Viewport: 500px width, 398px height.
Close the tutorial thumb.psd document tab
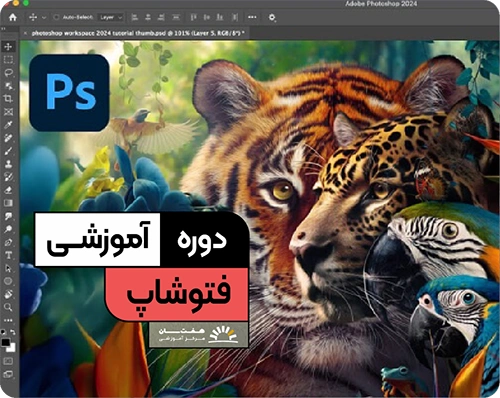[x=25, y=33]
